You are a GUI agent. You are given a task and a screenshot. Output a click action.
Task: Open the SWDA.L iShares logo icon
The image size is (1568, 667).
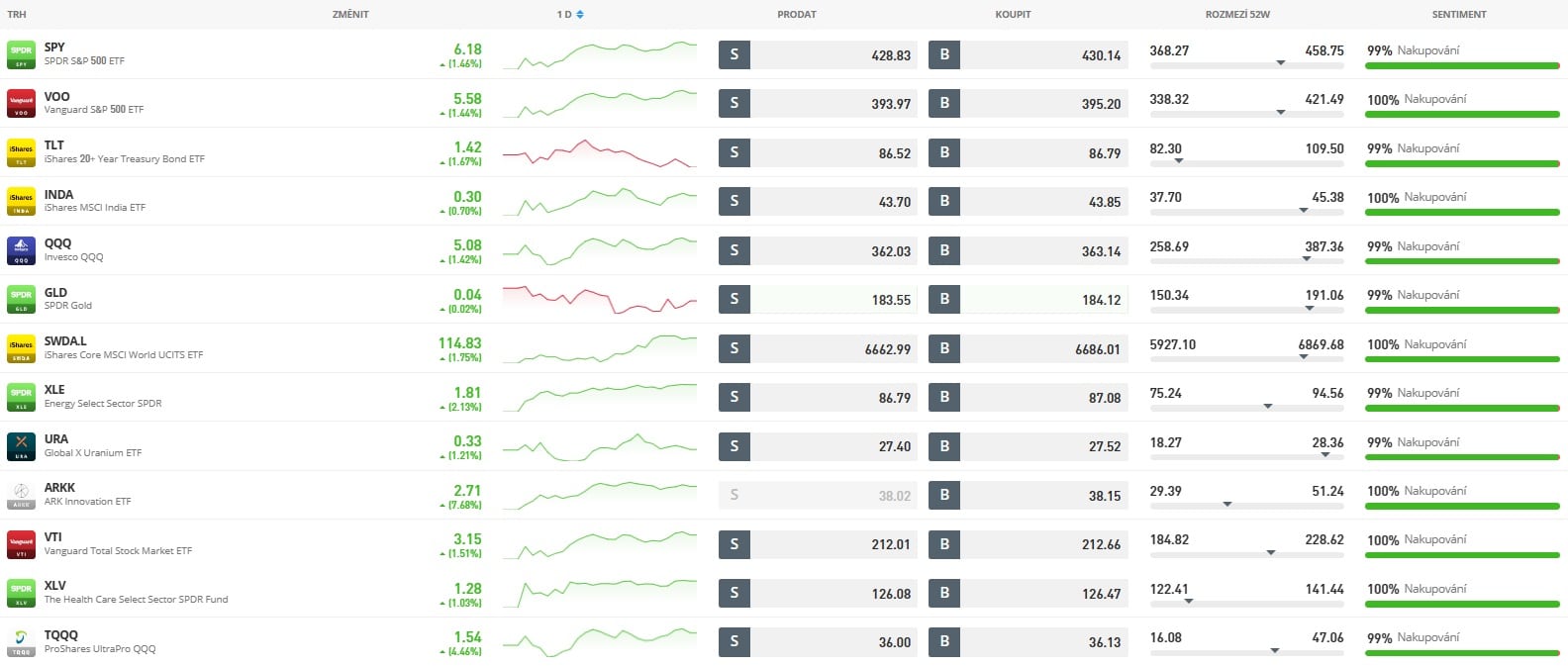pyautogui.click(x=21, y=348)
